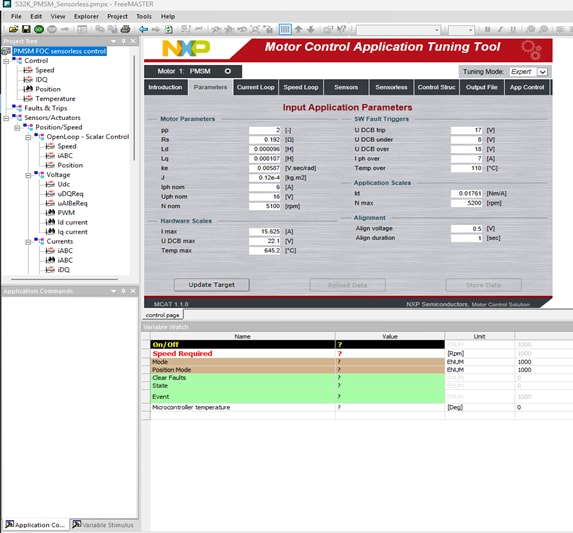Click the forward arrow toolbar icon

[156, 29]
